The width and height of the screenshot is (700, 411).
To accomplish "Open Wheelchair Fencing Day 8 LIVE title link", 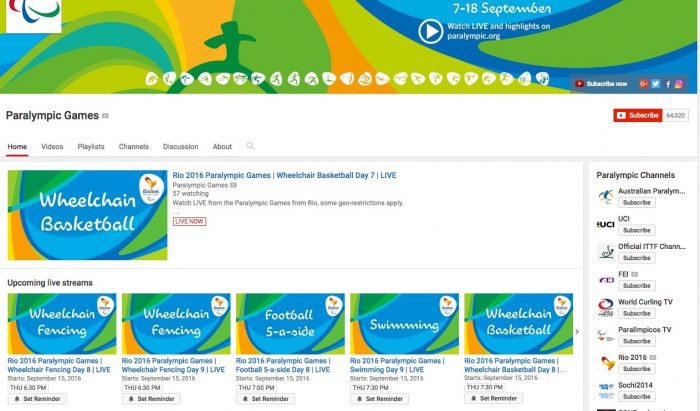I will coord(59,365).
